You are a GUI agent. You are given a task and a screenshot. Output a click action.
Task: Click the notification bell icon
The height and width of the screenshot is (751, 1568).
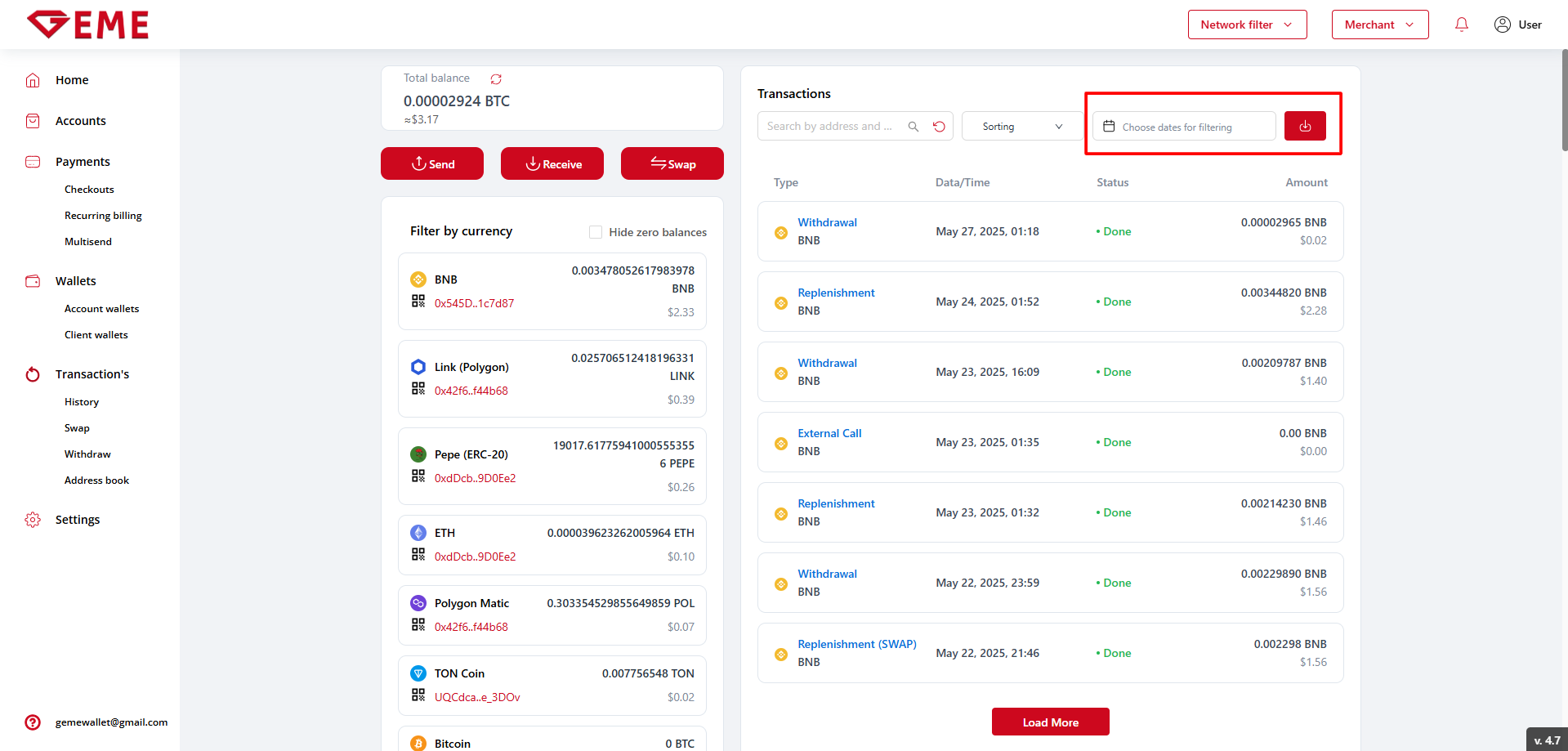coord(1461,25)
